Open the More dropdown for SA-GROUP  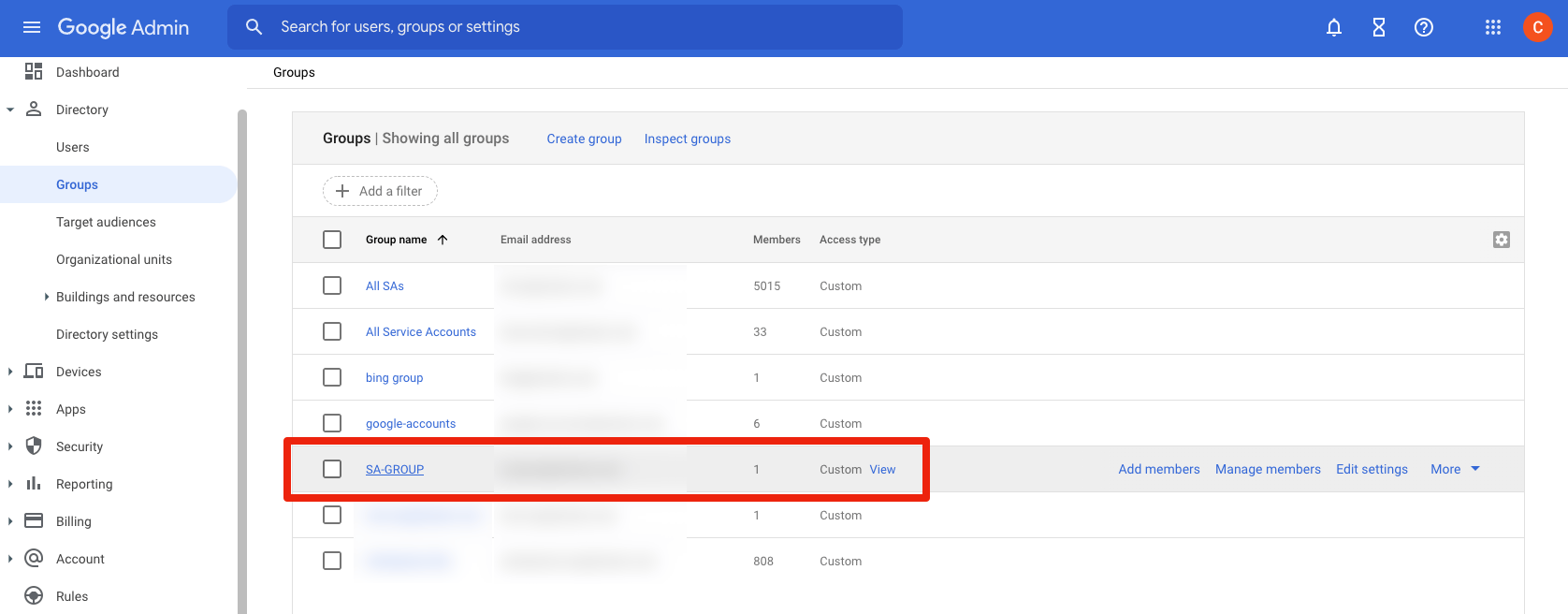[x=1455, y=469]
